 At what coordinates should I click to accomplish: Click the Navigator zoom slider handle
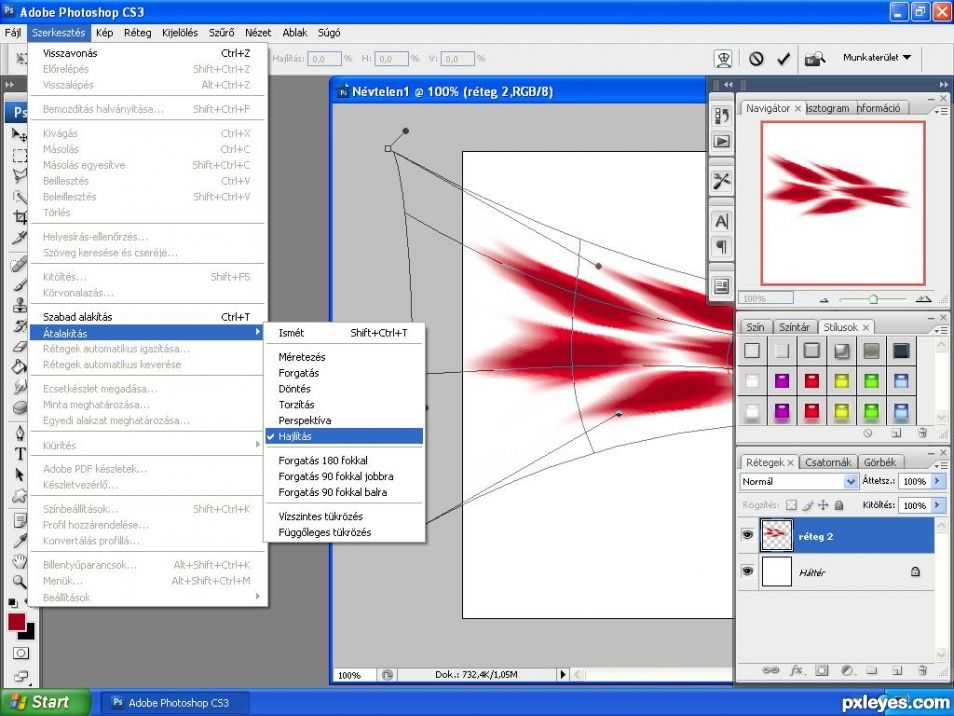(x=873, y=299)
